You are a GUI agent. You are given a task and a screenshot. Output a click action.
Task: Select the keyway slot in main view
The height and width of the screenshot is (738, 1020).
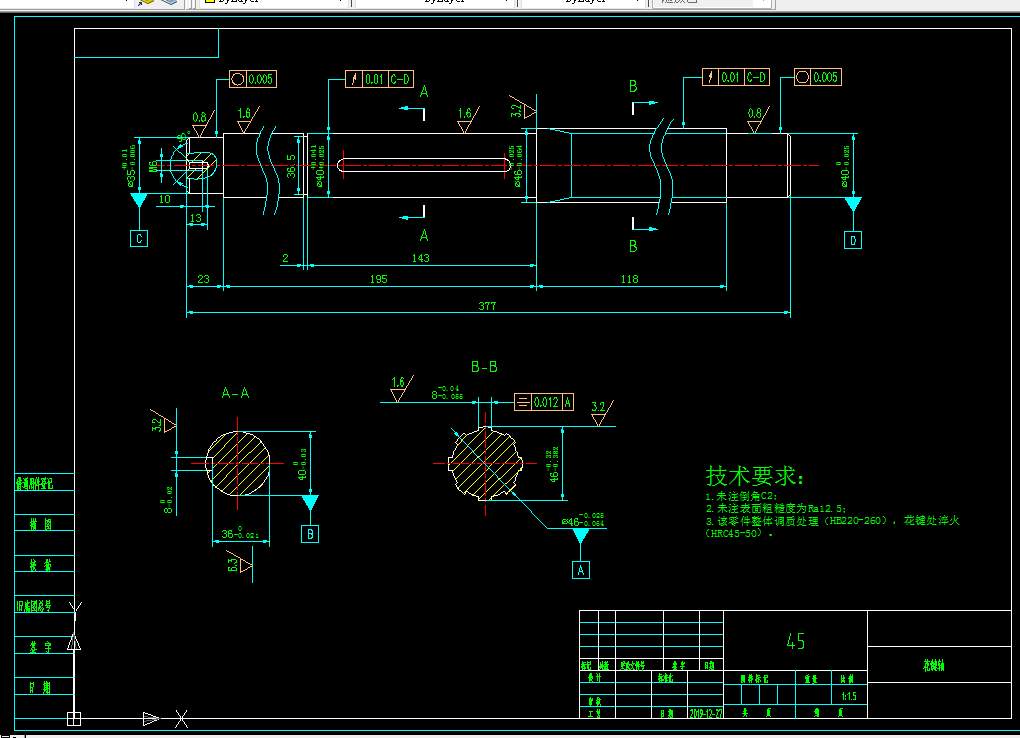point(423,165)
